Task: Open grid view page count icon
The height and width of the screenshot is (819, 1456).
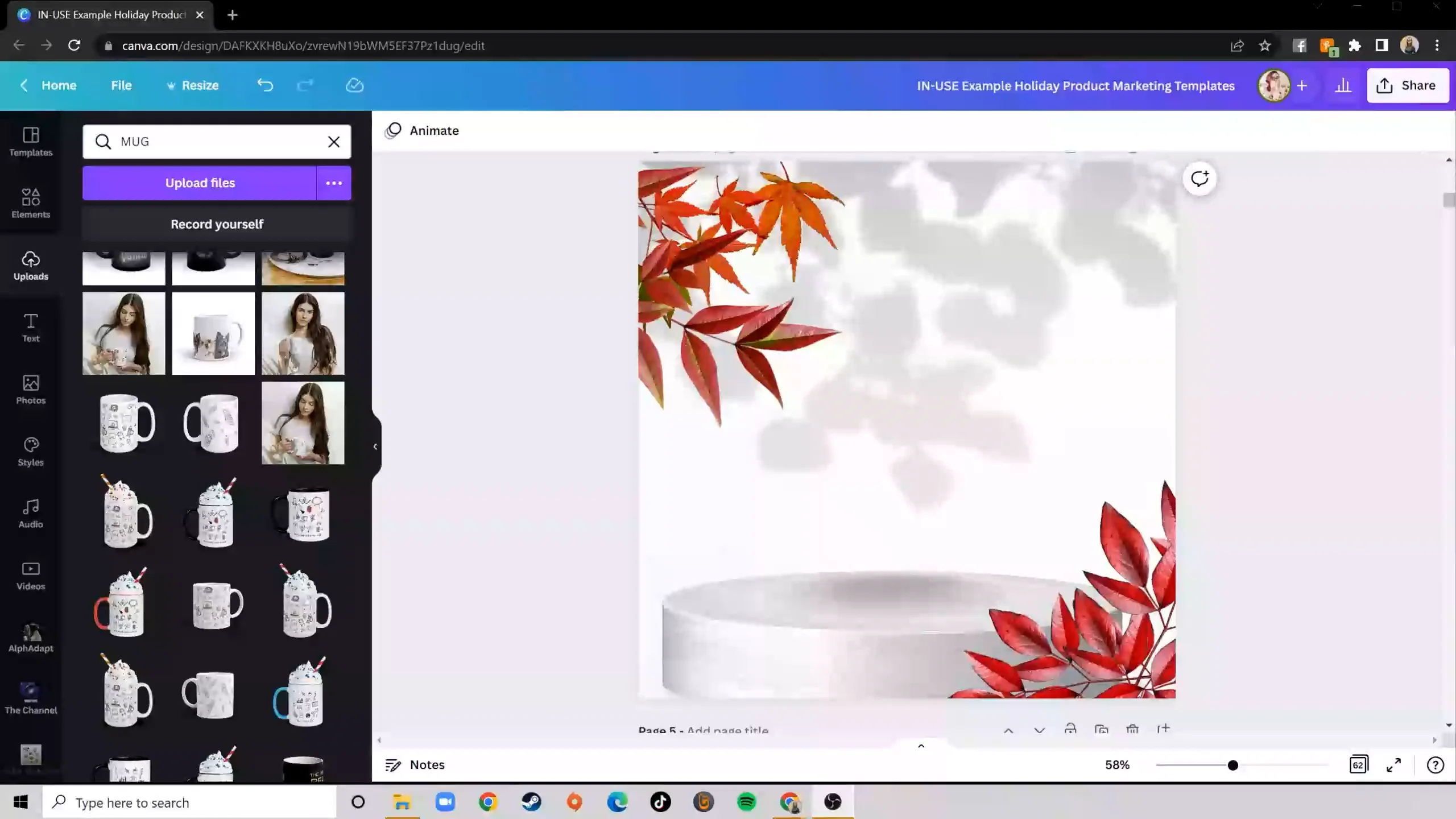Action: (1358, 765)
